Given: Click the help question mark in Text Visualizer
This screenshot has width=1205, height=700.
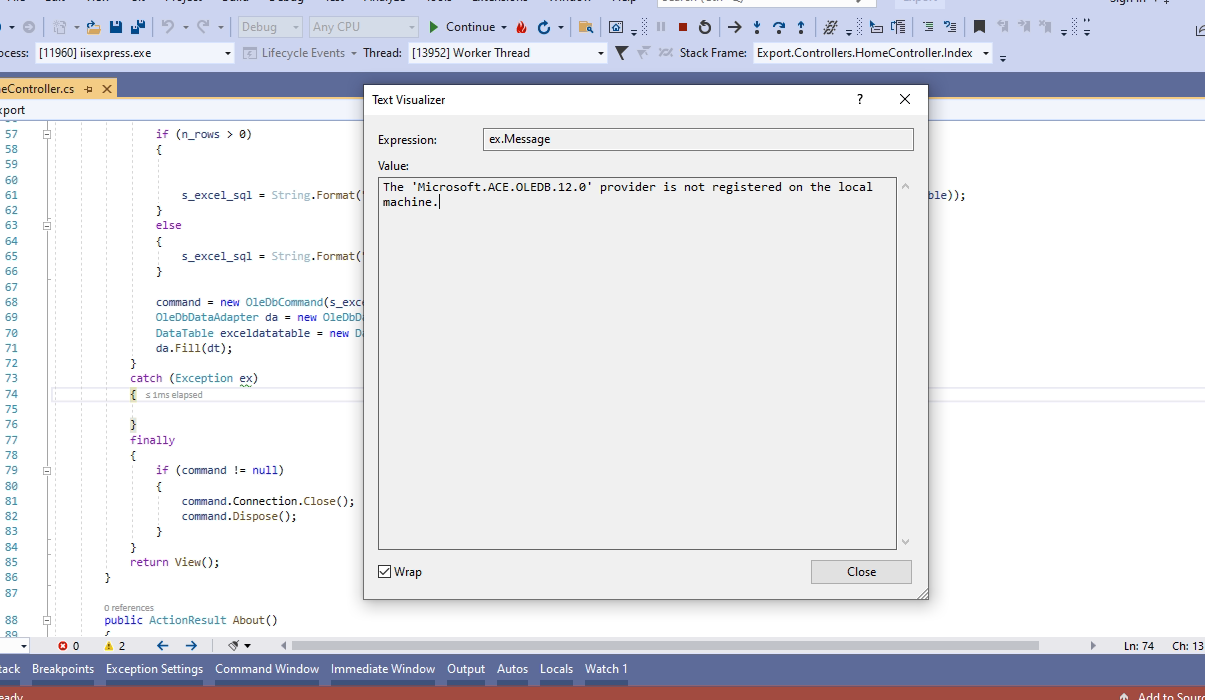Looking at the screenshot, I should click(x=860, y=99).
